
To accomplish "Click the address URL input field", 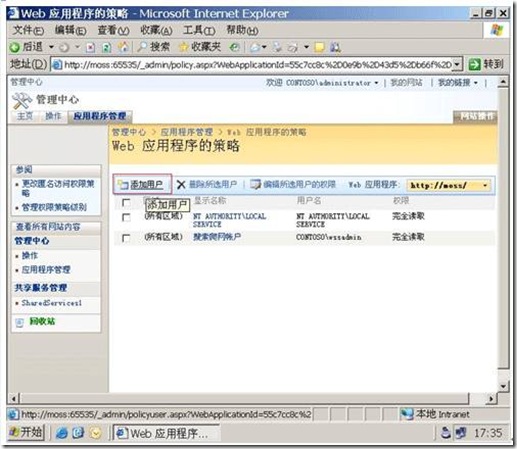I will (x=256, y=64).
